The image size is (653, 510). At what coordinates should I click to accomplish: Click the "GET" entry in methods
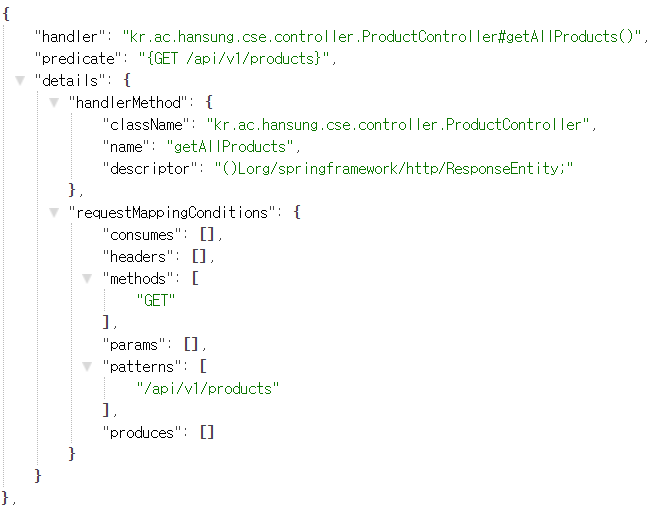coord(156,300)
